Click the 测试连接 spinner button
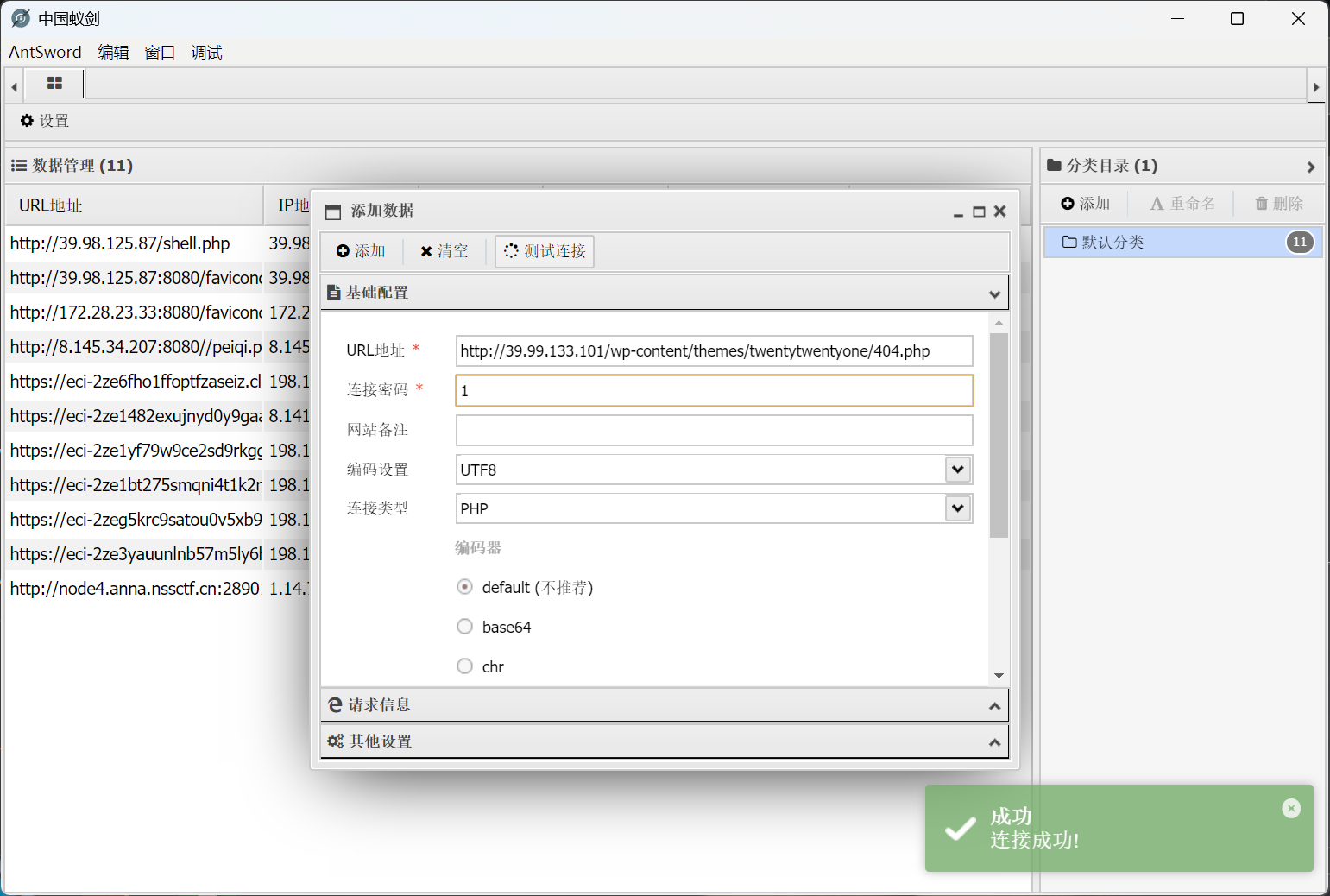1330x896 pixels. 545,251
